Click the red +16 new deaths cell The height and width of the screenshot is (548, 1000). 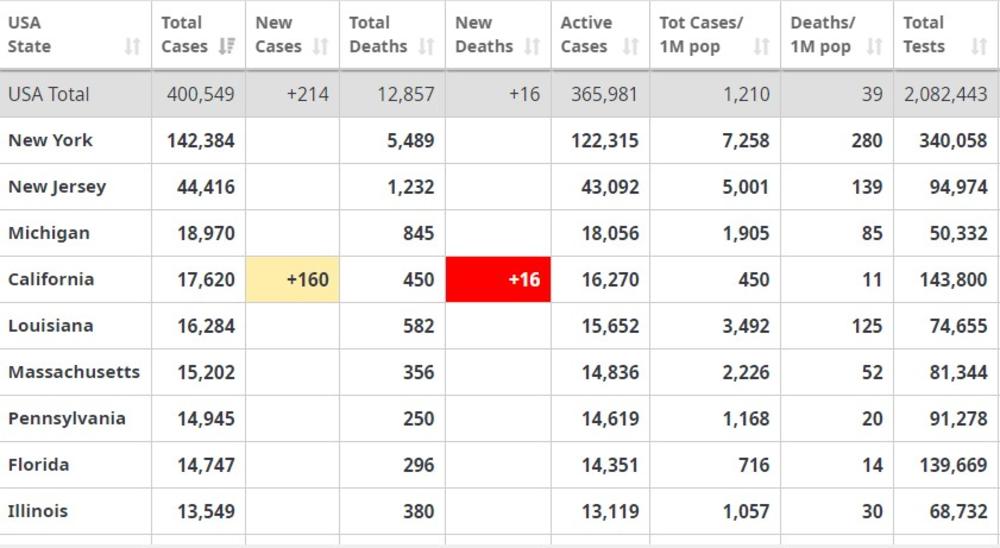pos(498,279)
